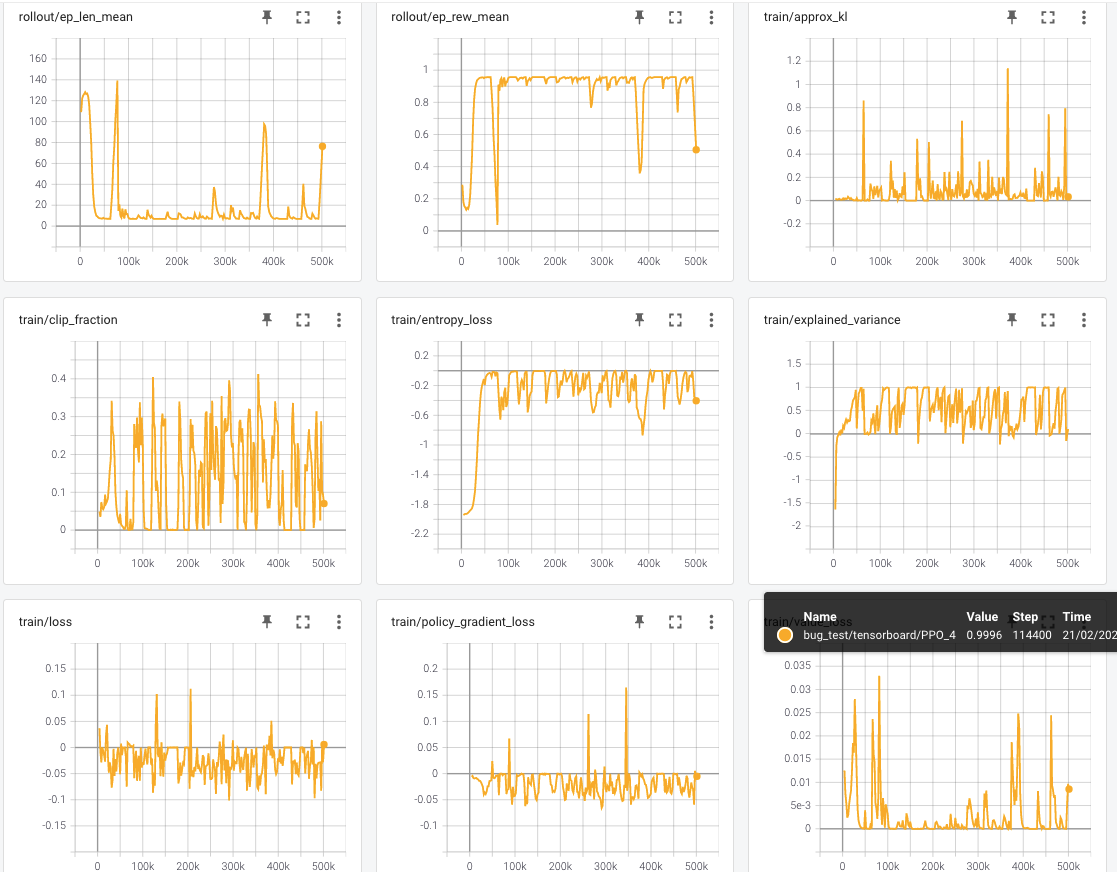Image resolution: width=1117 pixels, height=872 pixels.
Task: Expand train/loss chart to full size
Action: (x=303, y=622)
